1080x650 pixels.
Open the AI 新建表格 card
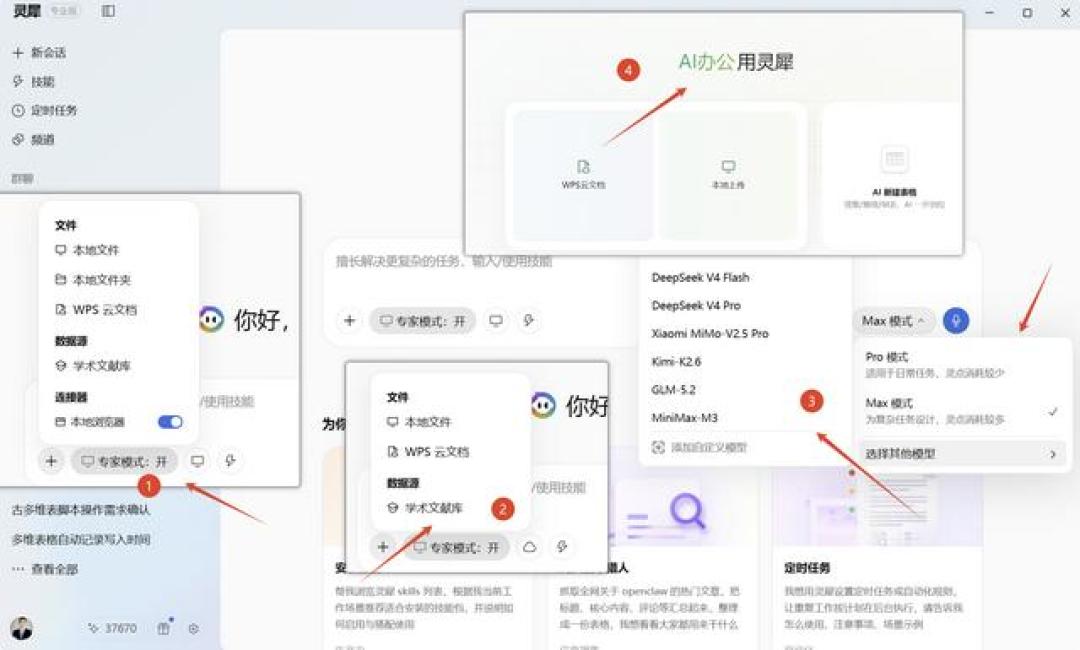(894, 176)
